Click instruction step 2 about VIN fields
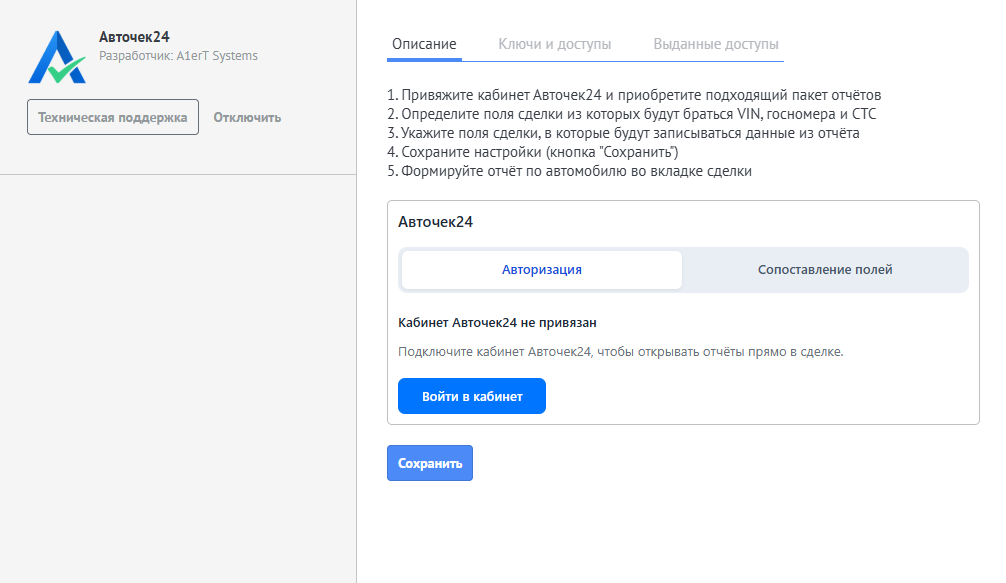This screenshot has width=1006, height=583. point(631,114)
